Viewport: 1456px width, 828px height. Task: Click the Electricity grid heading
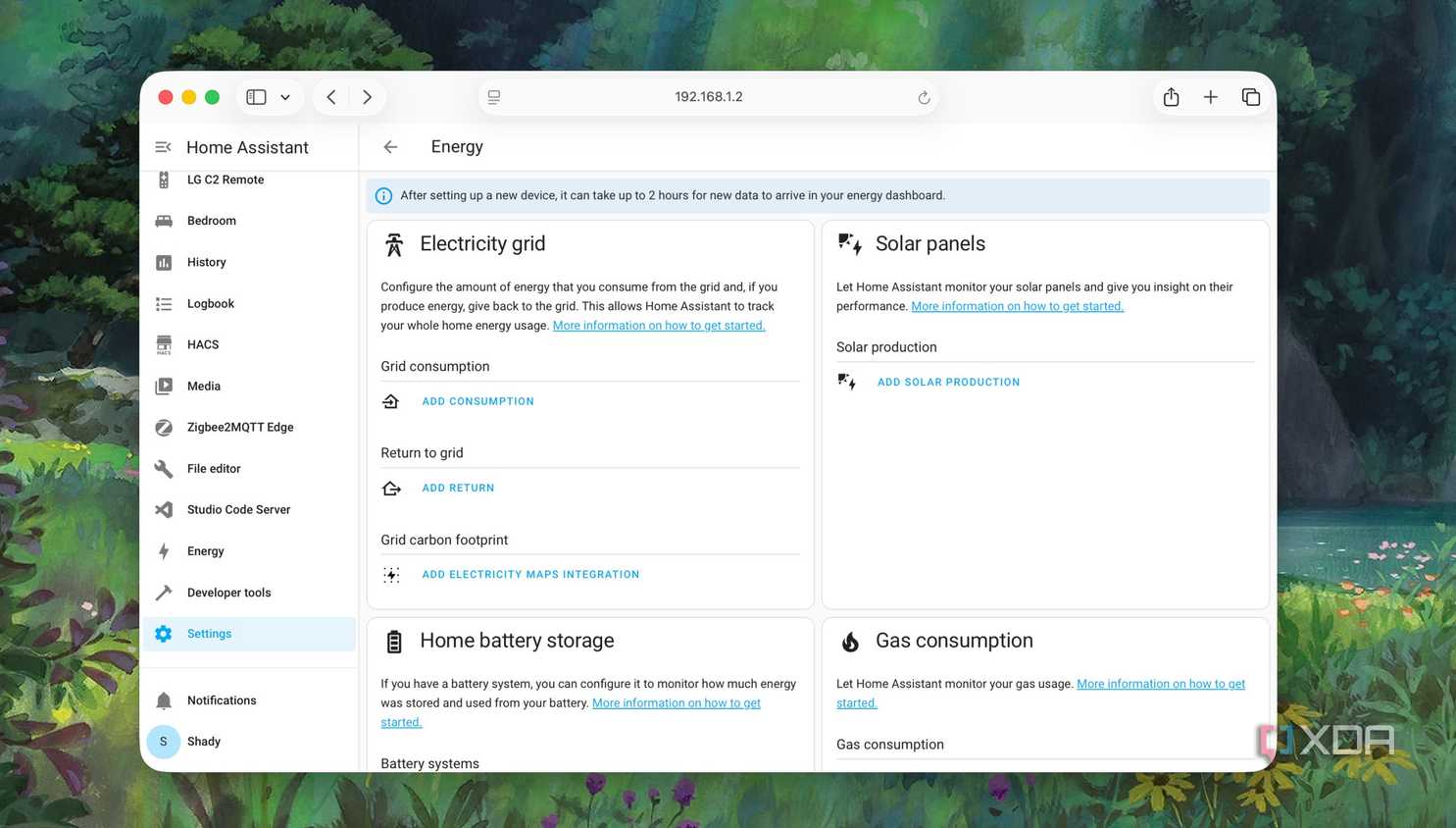482,244
